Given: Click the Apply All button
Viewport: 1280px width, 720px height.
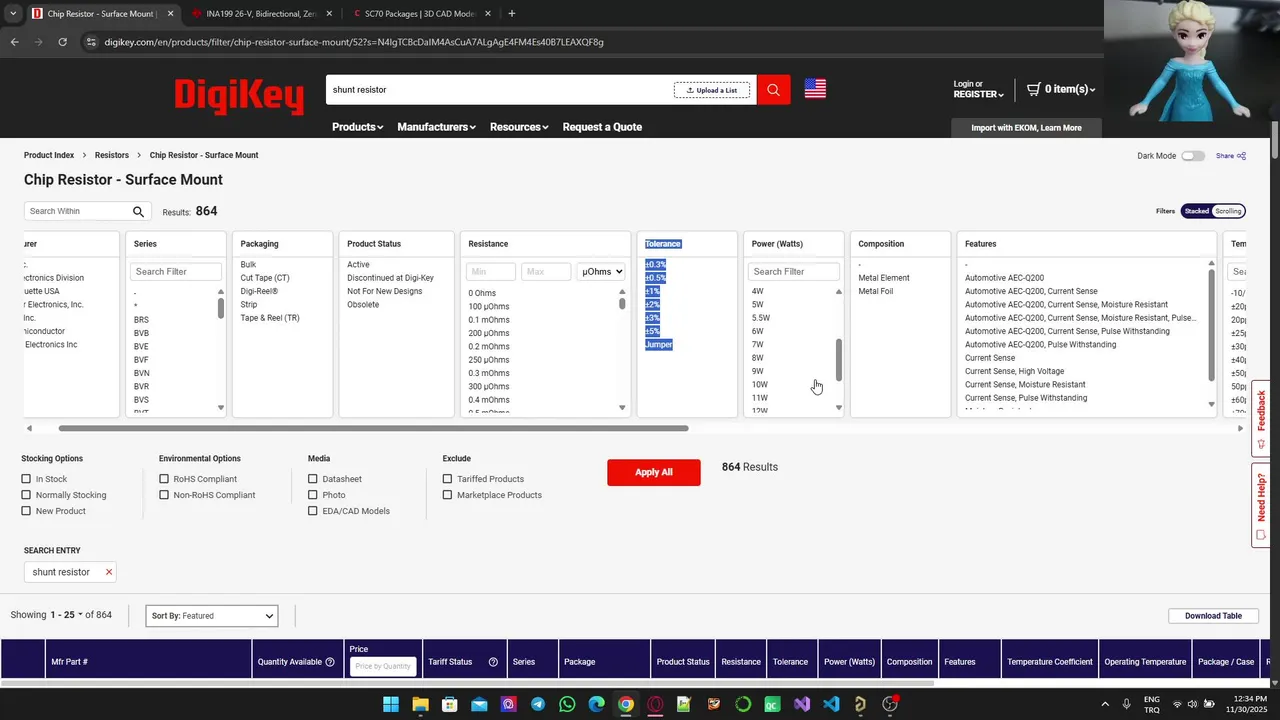Looking at the screenshot, I should pos(654,472).
